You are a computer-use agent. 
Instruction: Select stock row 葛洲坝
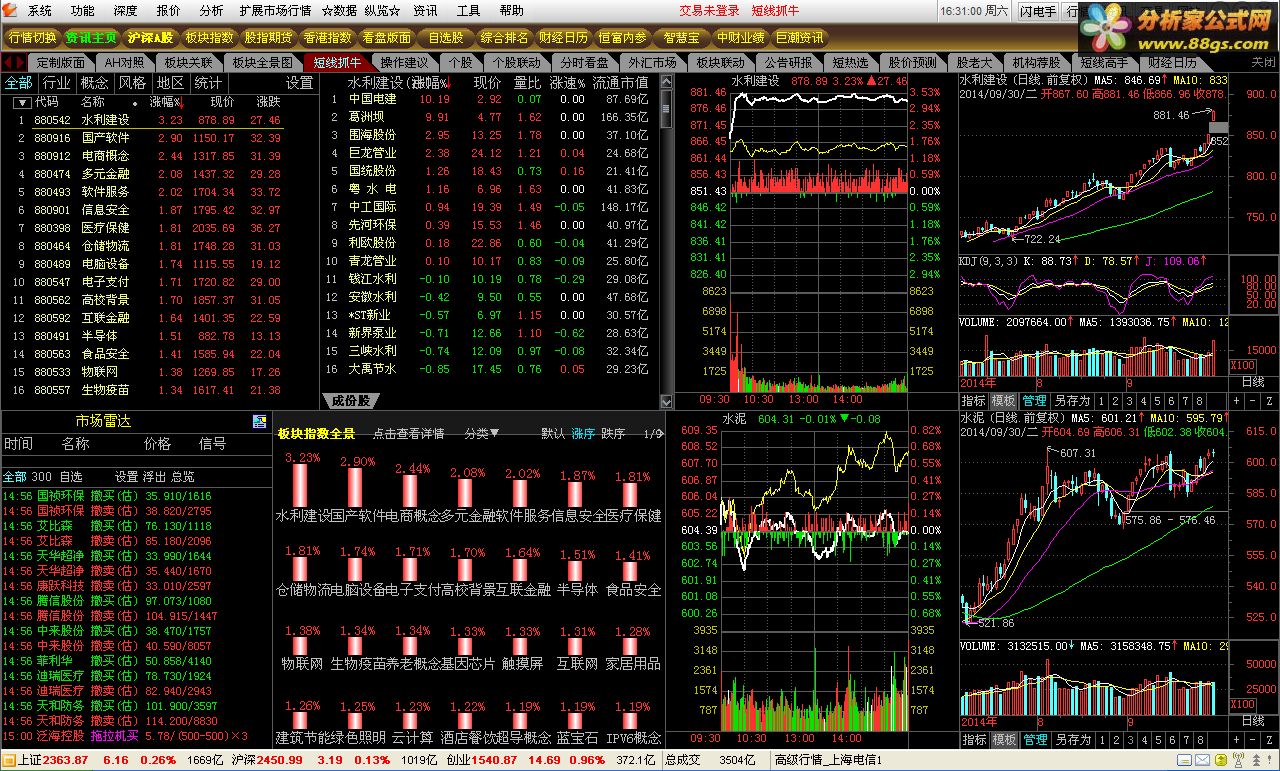[491, 117]
